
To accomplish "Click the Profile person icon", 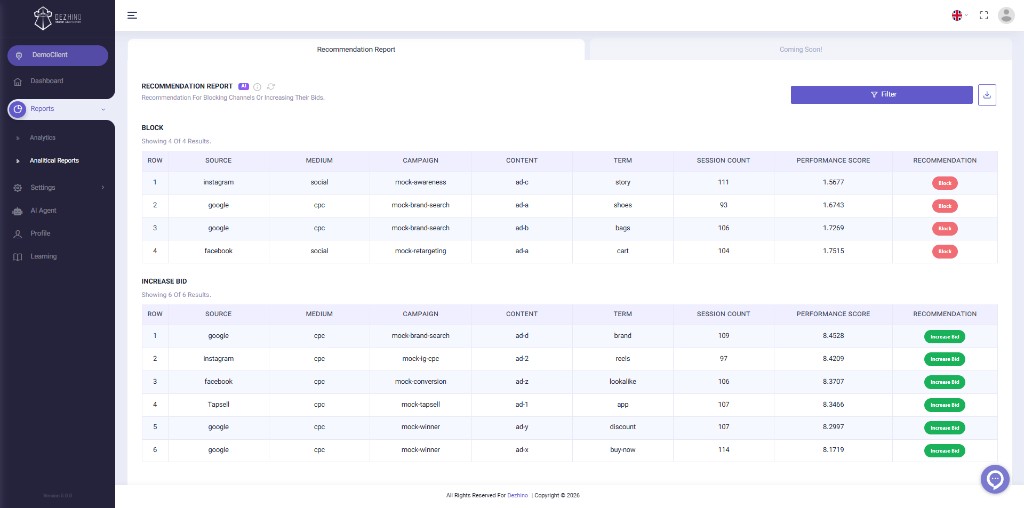I will [x=18, y=234].
